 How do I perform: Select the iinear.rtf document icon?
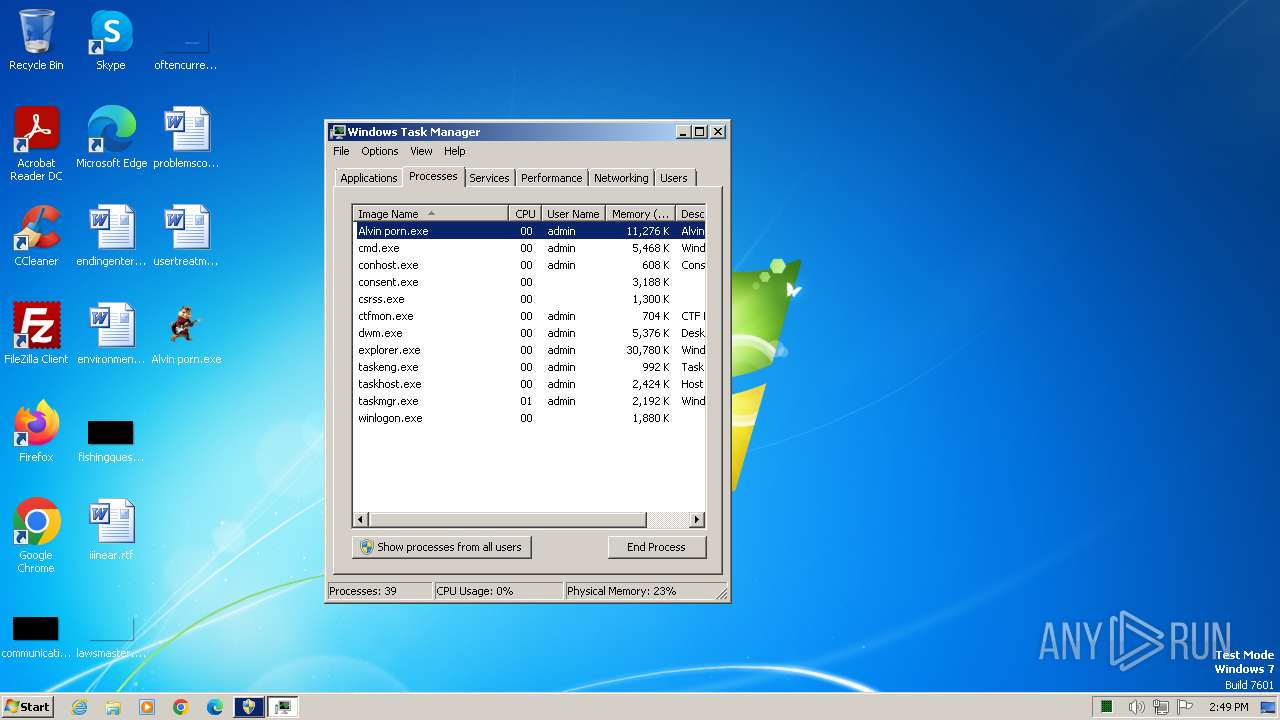click(x=111, y=530)
